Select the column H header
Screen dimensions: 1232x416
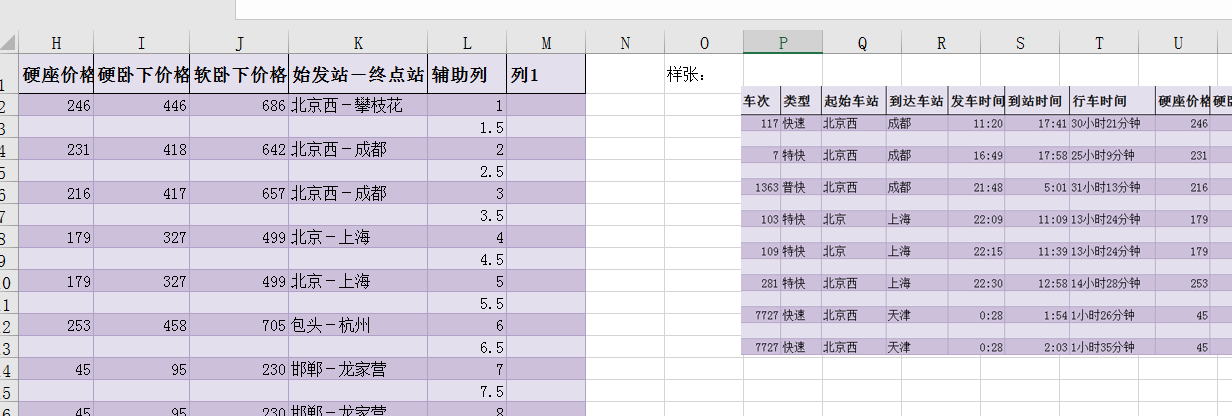coord(56,43)
